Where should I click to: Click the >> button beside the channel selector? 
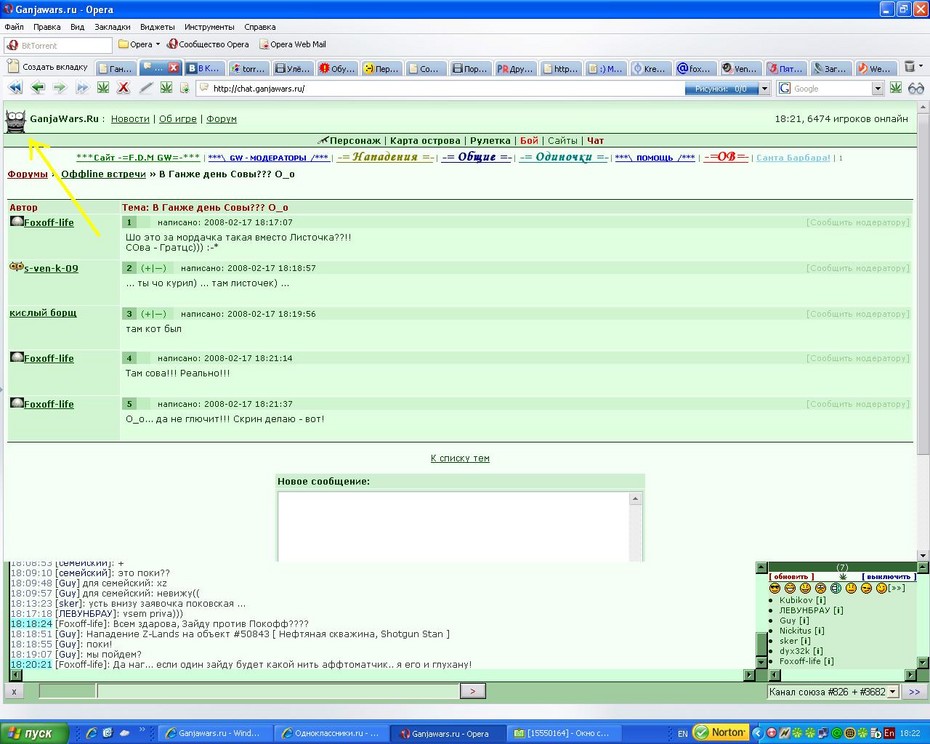914,692
